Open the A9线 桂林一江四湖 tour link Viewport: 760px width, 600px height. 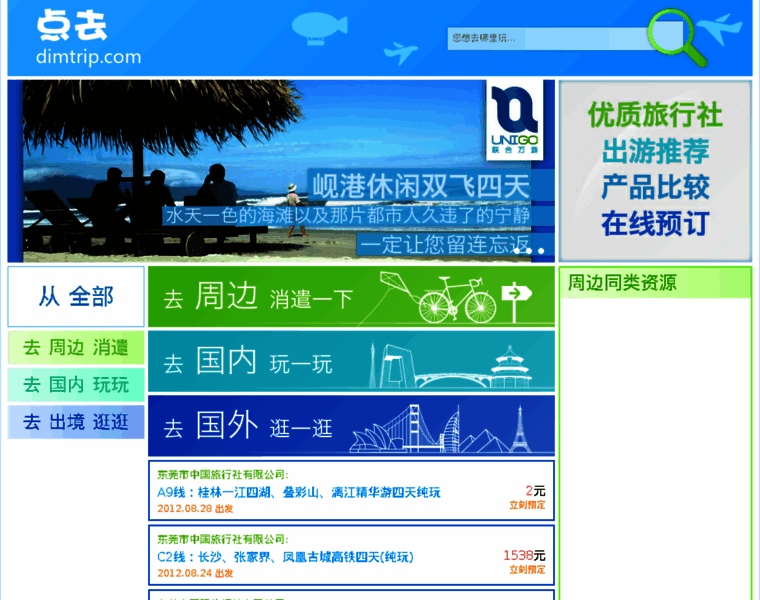[x=299, y=492]
